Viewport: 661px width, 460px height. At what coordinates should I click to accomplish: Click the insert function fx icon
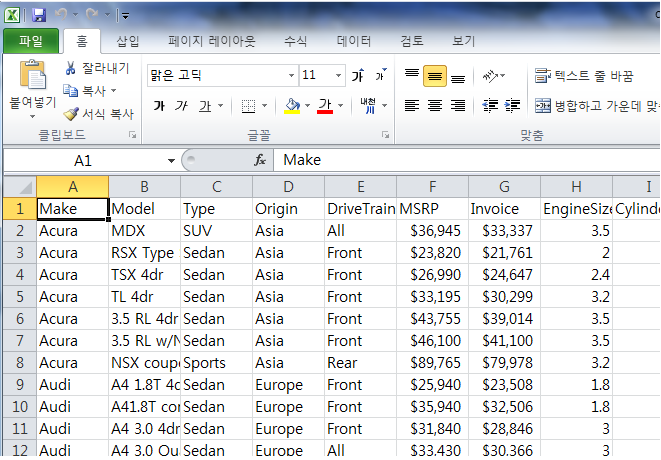[260, 160]
